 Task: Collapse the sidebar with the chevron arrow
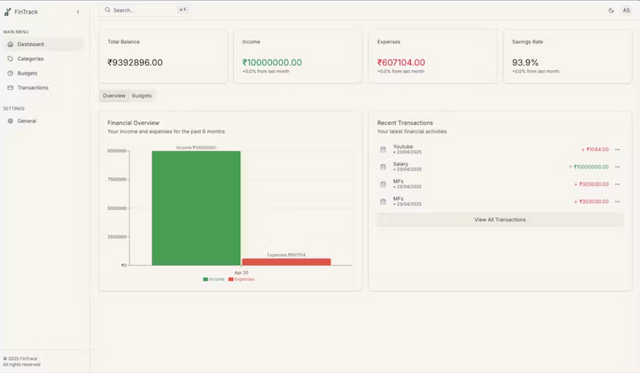click(78, 12)
